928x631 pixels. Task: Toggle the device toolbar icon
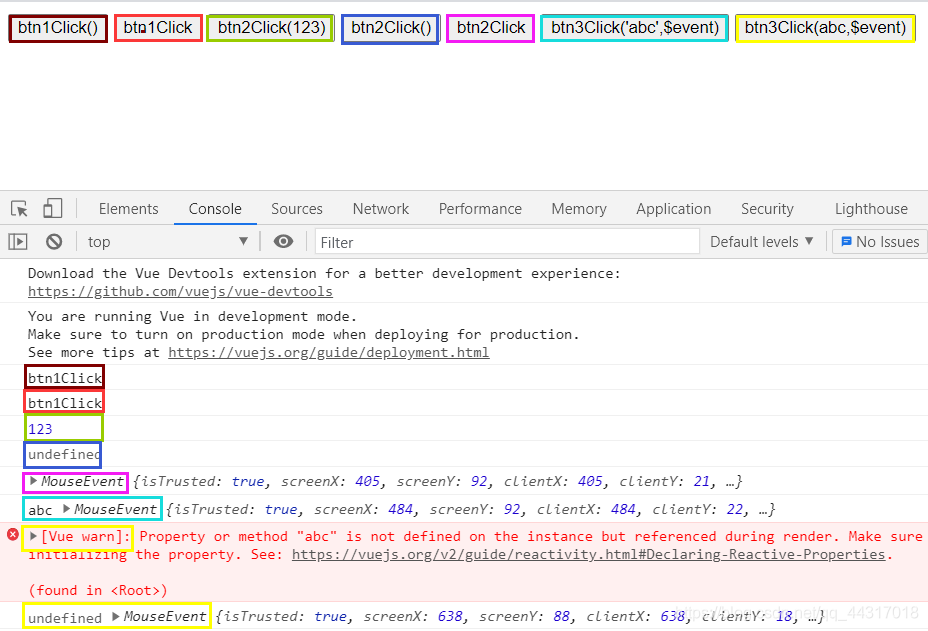(53, 209)
